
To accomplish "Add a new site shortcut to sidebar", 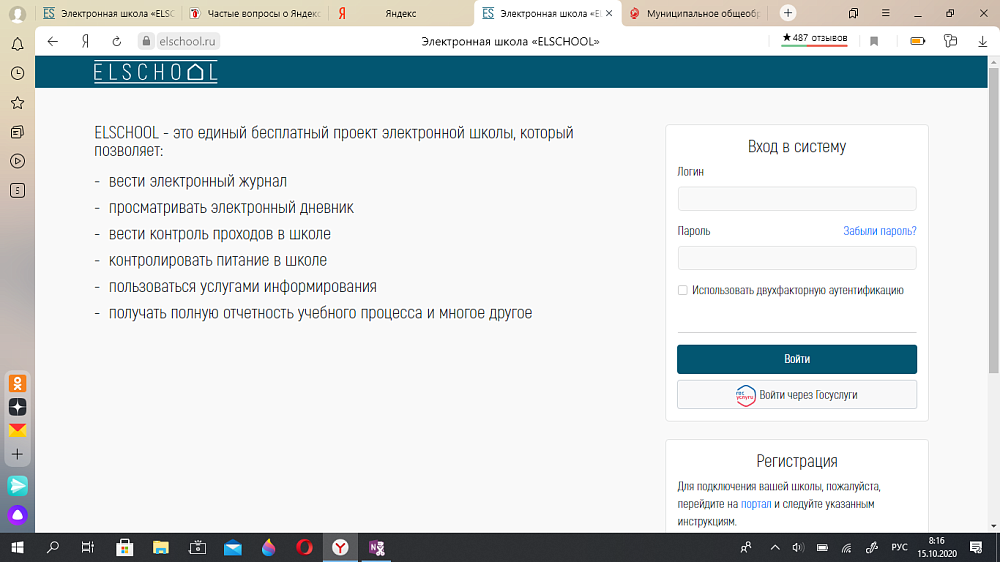I will (17, 455).
